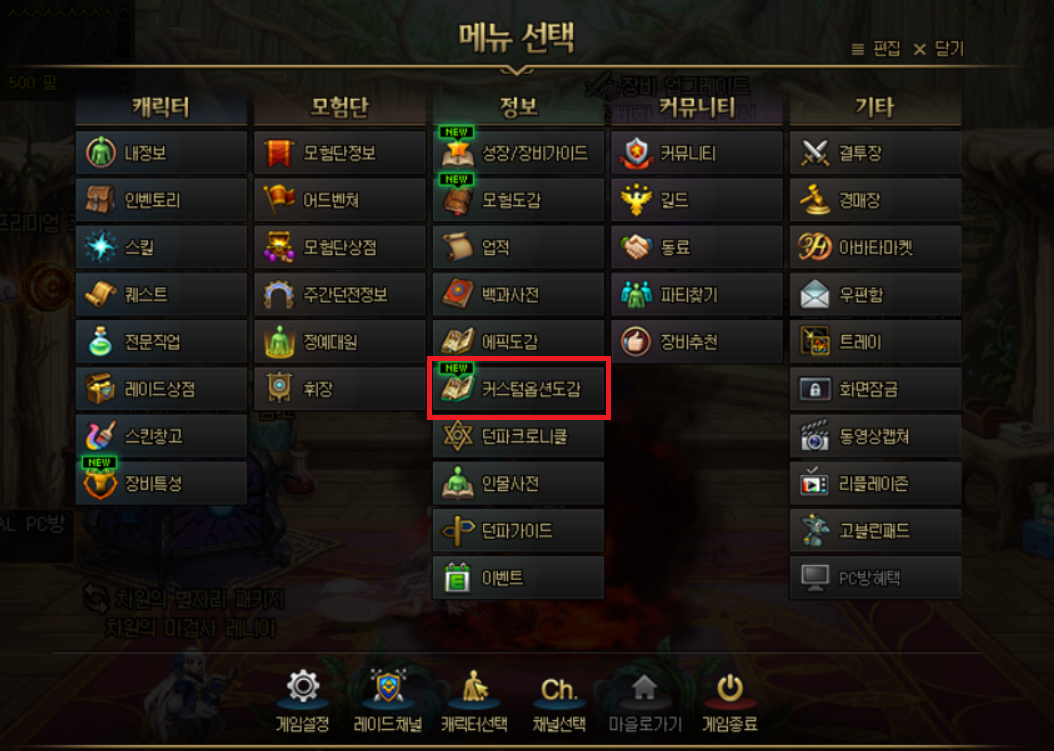Open the 길드 golden eagle icon
Viewport: 1054px width, 751px height.
click(636, 200)
